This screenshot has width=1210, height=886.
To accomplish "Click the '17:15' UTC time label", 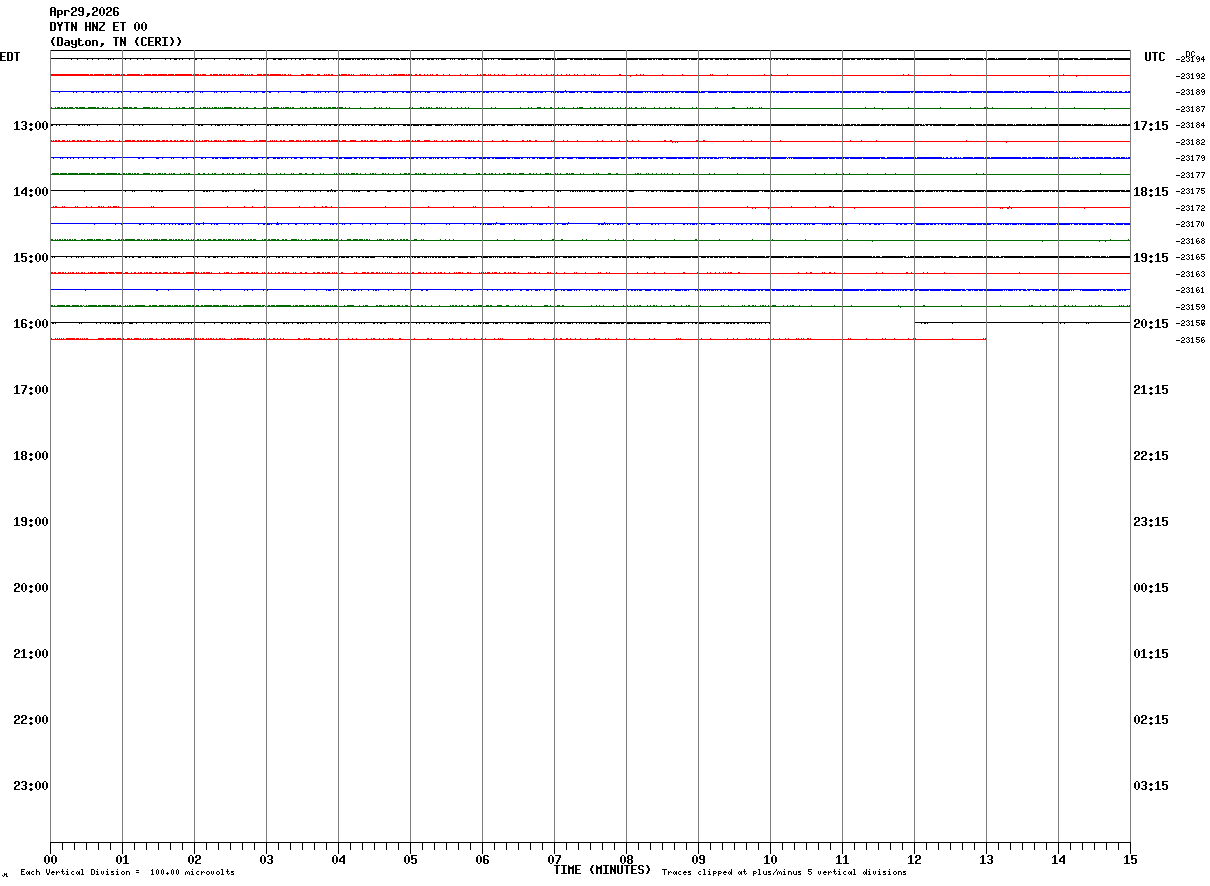I will (x=1151, y=125).
